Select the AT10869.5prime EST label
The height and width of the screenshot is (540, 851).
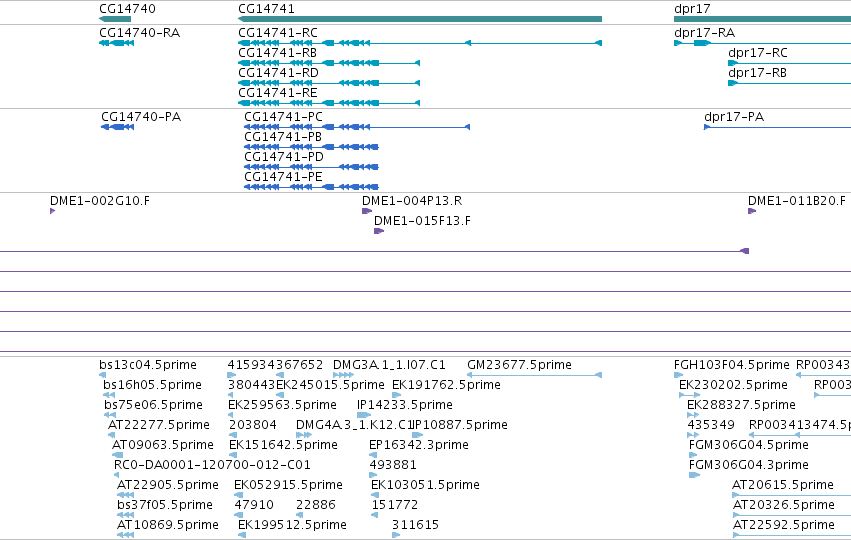pyautogui.click(x=168, y=525)
